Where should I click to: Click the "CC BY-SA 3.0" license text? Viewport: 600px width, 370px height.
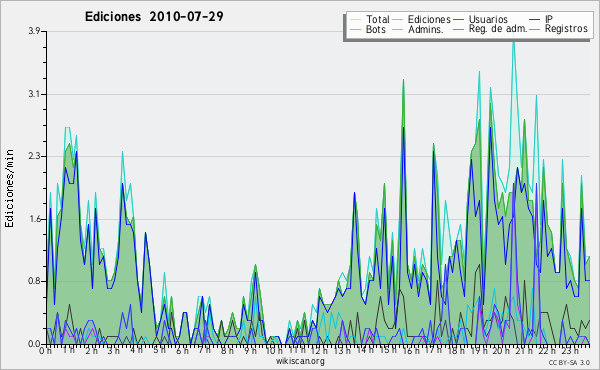click(x=569, y=363)
